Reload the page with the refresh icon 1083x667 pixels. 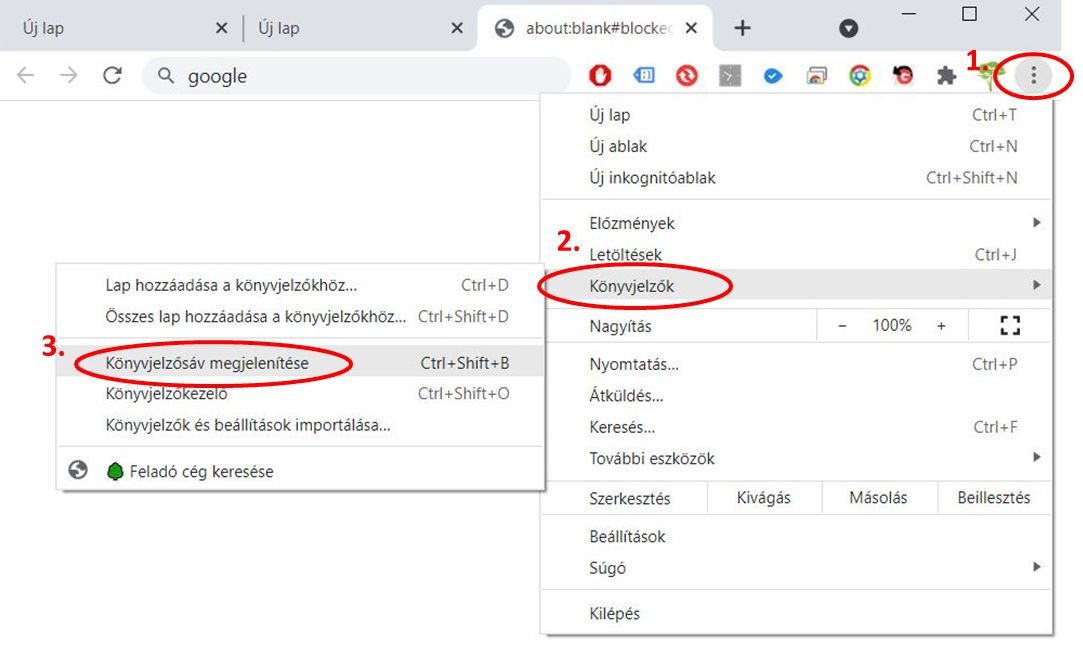click(113, 76)
